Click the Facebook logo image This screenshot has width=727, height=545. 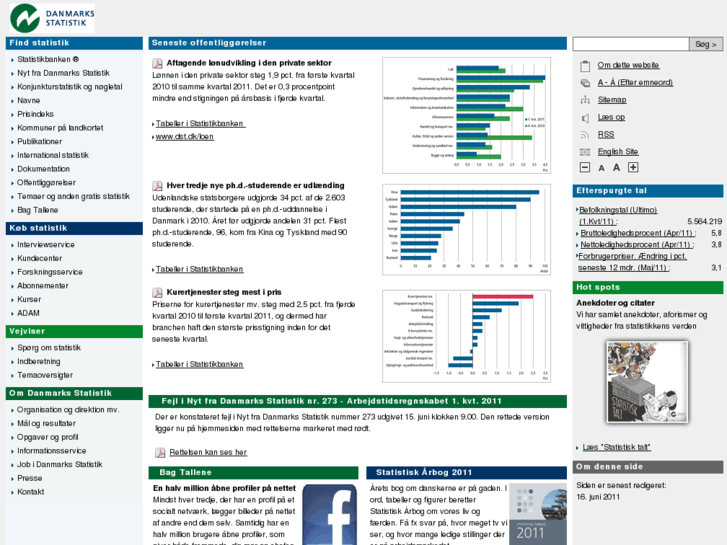point(330,515)
